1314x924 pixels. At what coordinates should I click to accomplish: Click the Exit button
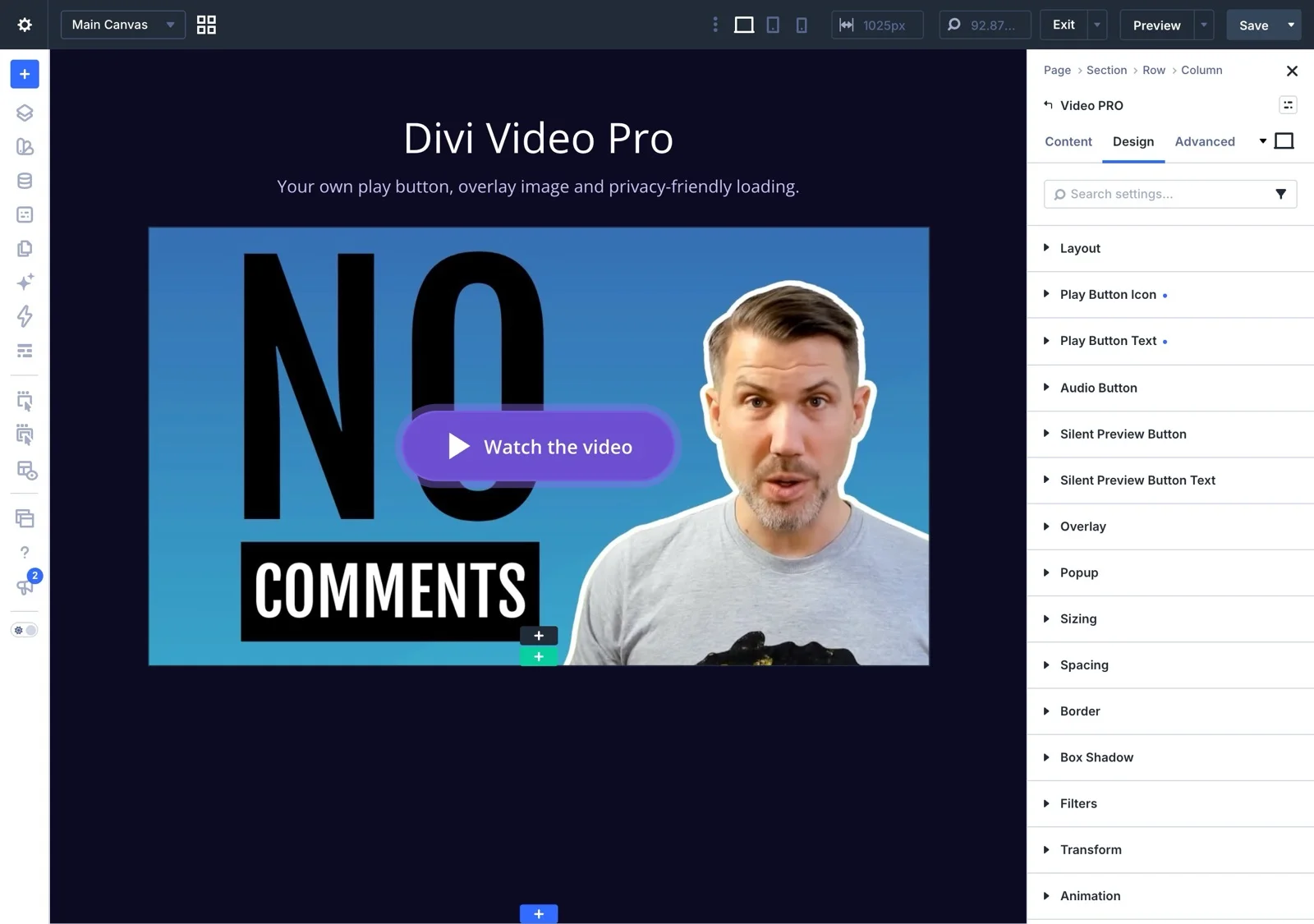(x=1064, y=25)
